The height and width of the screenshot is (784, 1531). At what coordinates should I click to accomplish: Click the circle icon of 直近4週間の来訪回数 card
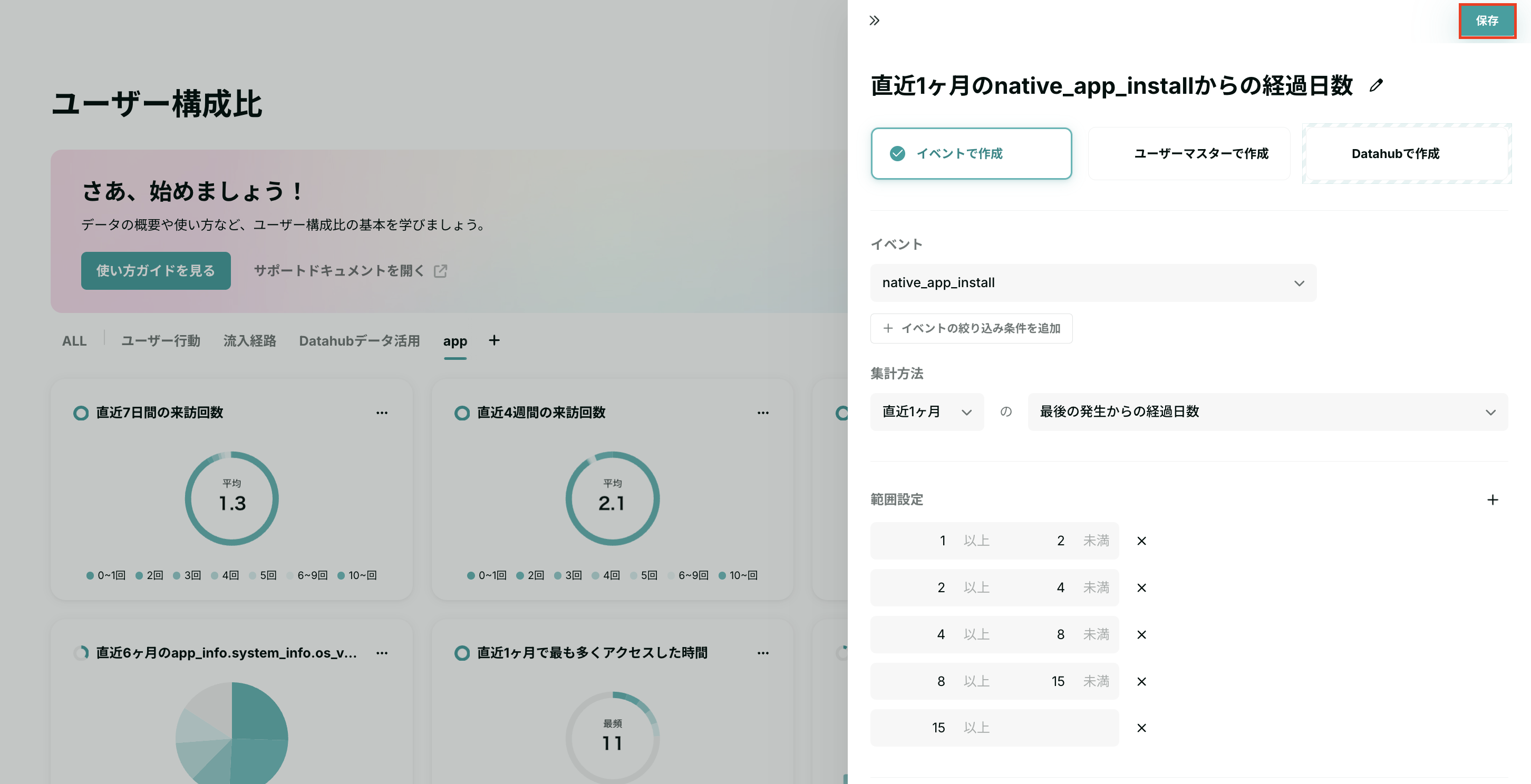tap(462, 413)
